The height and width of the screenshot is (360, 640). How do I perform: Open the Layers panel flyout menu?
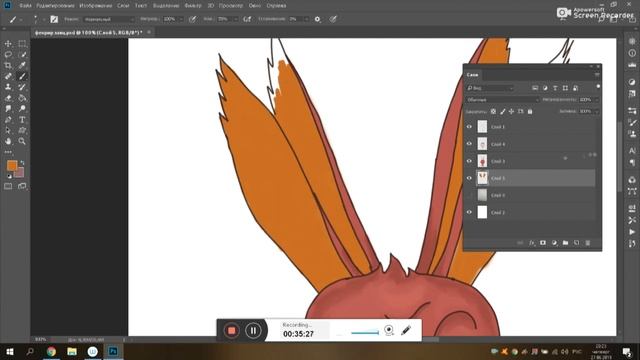[597, 75]
